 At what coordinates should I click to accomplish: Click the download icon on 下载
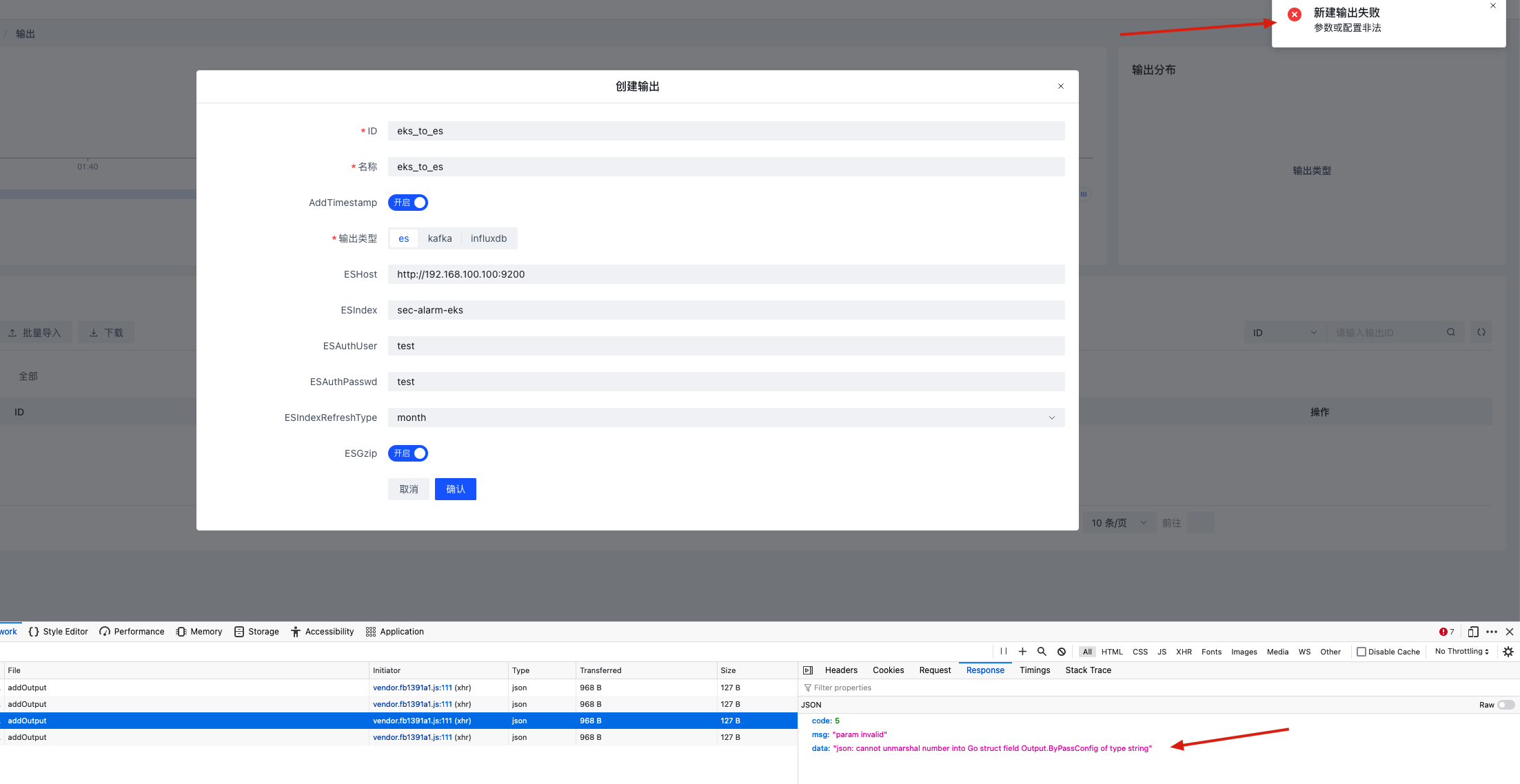pos(94,333)
